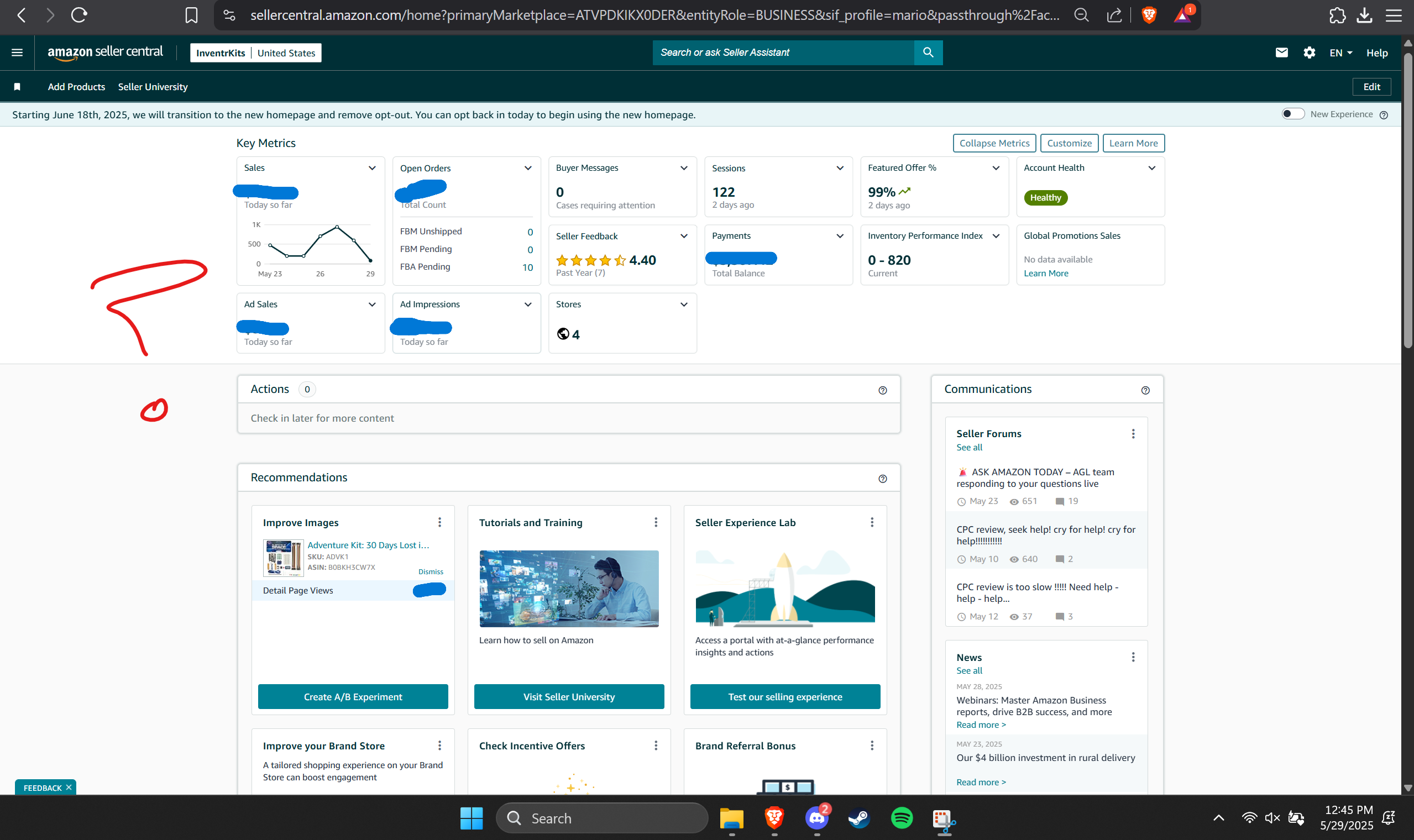The height and width of the screenshot is (840, 1414).
Task: Open Spotify from the taskbar
Action: coord(902,818)
